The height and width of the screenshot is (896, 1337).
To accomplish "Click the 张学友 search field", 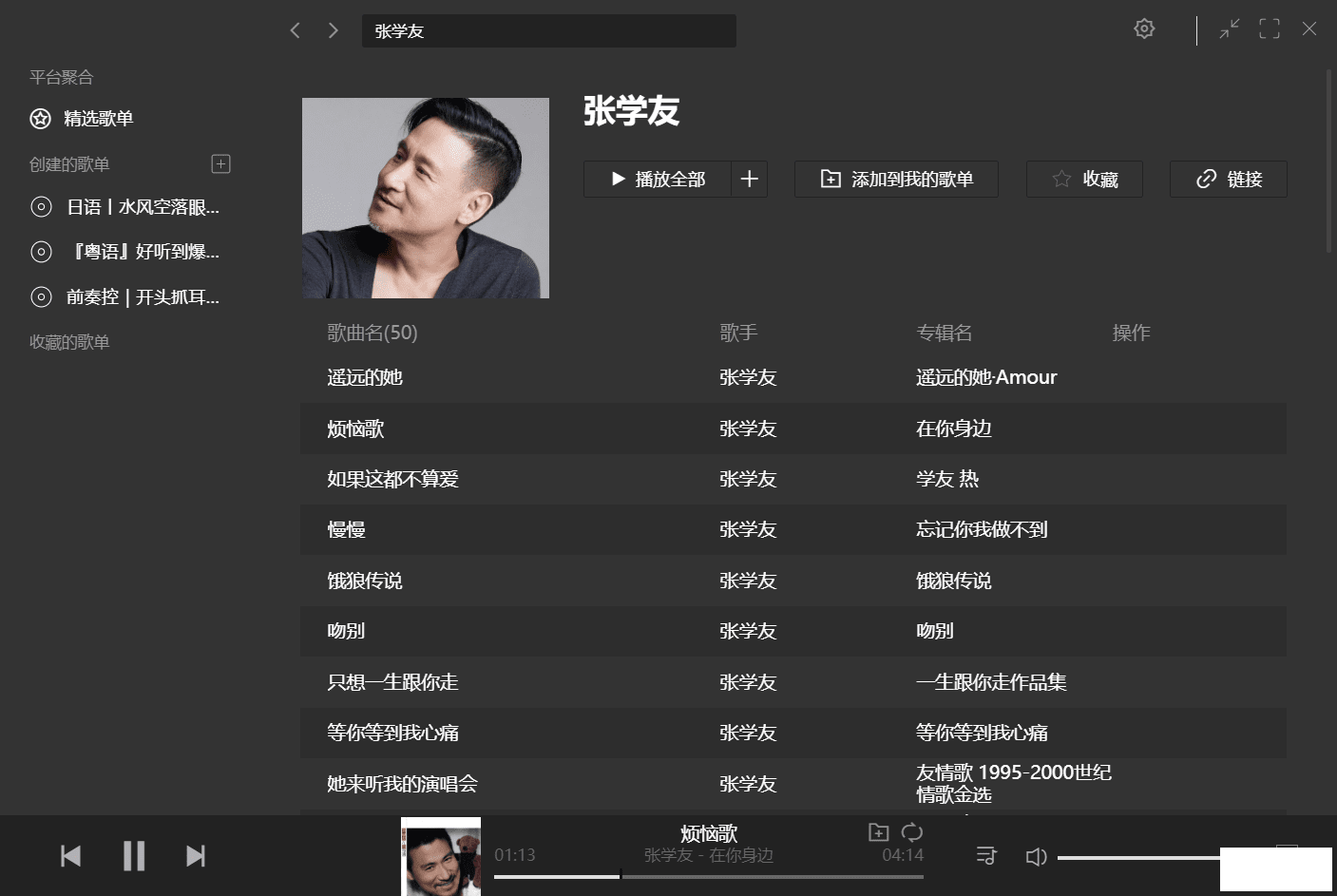I will (x=549, y=31).
